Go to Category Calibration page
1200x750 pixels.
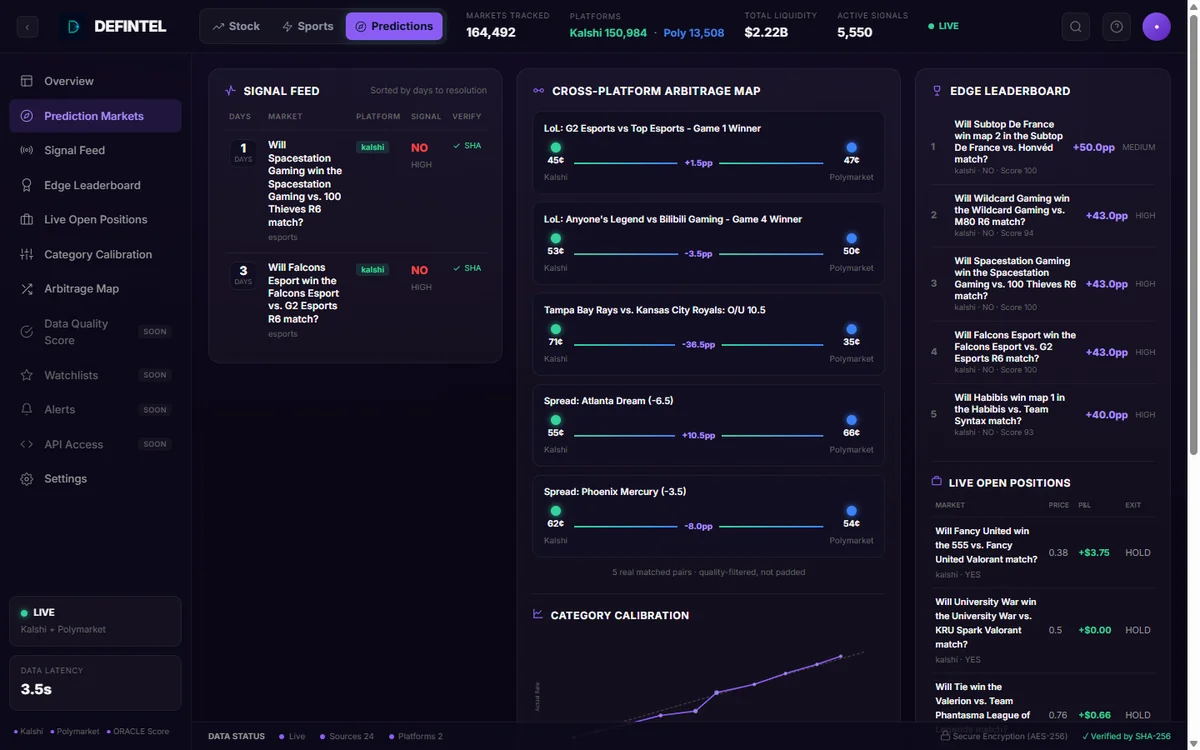pyautogui.click(x=95, y=254)
